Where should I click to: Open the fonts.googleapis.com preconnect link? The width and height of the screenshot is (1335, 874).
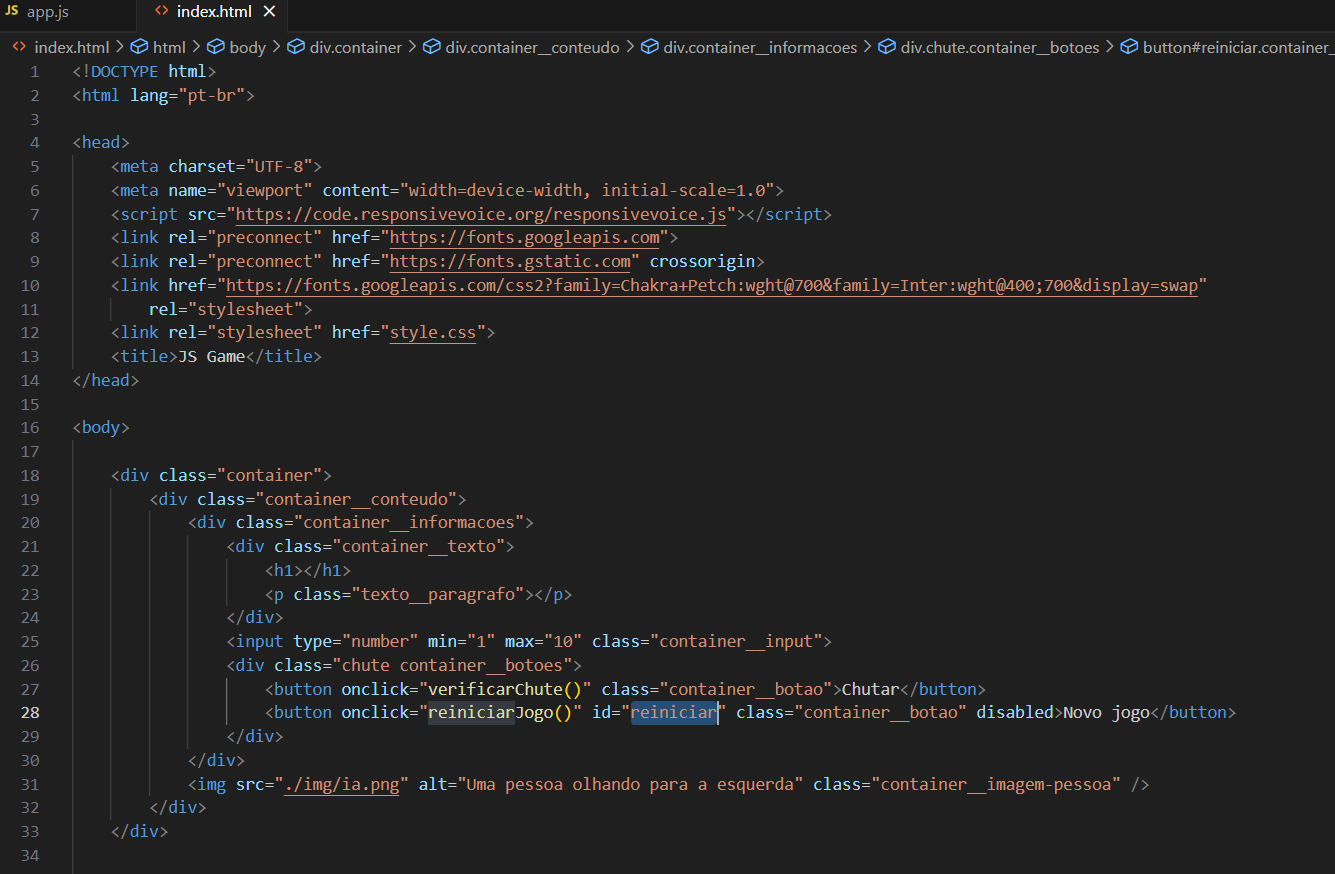[x=524, y=238]
